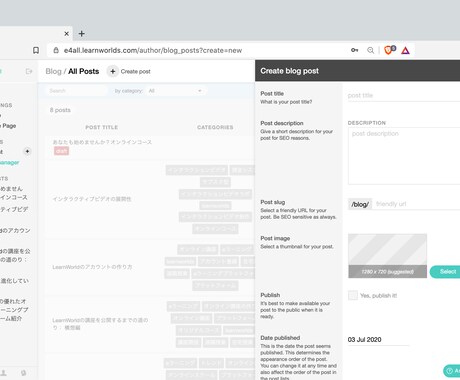Click the lock icon in address bar
Viewport: 460px width, 380px height.
coord(56,50)
